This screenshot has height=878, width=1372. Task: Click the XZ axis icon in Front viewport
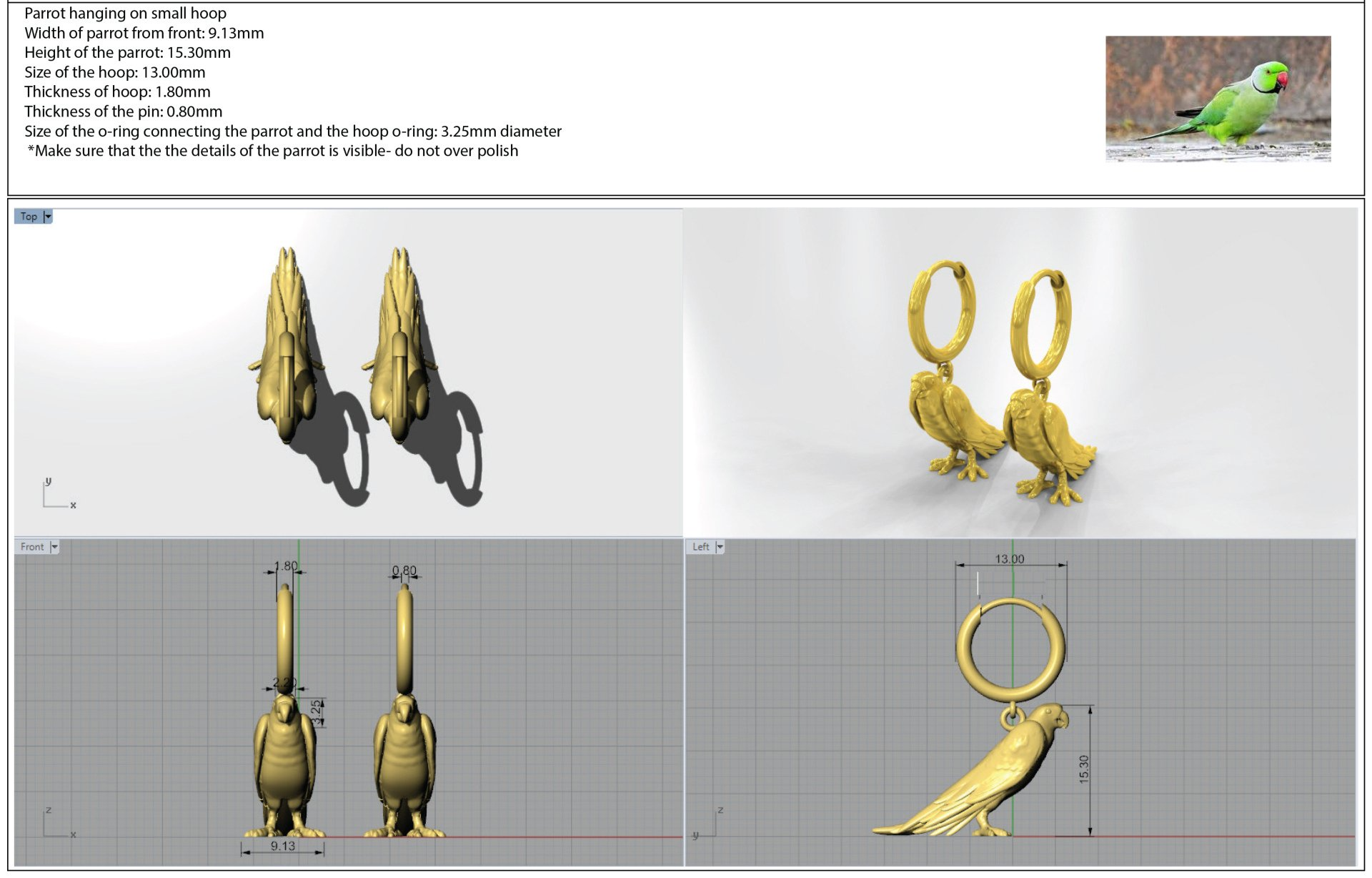pos(57,824)
